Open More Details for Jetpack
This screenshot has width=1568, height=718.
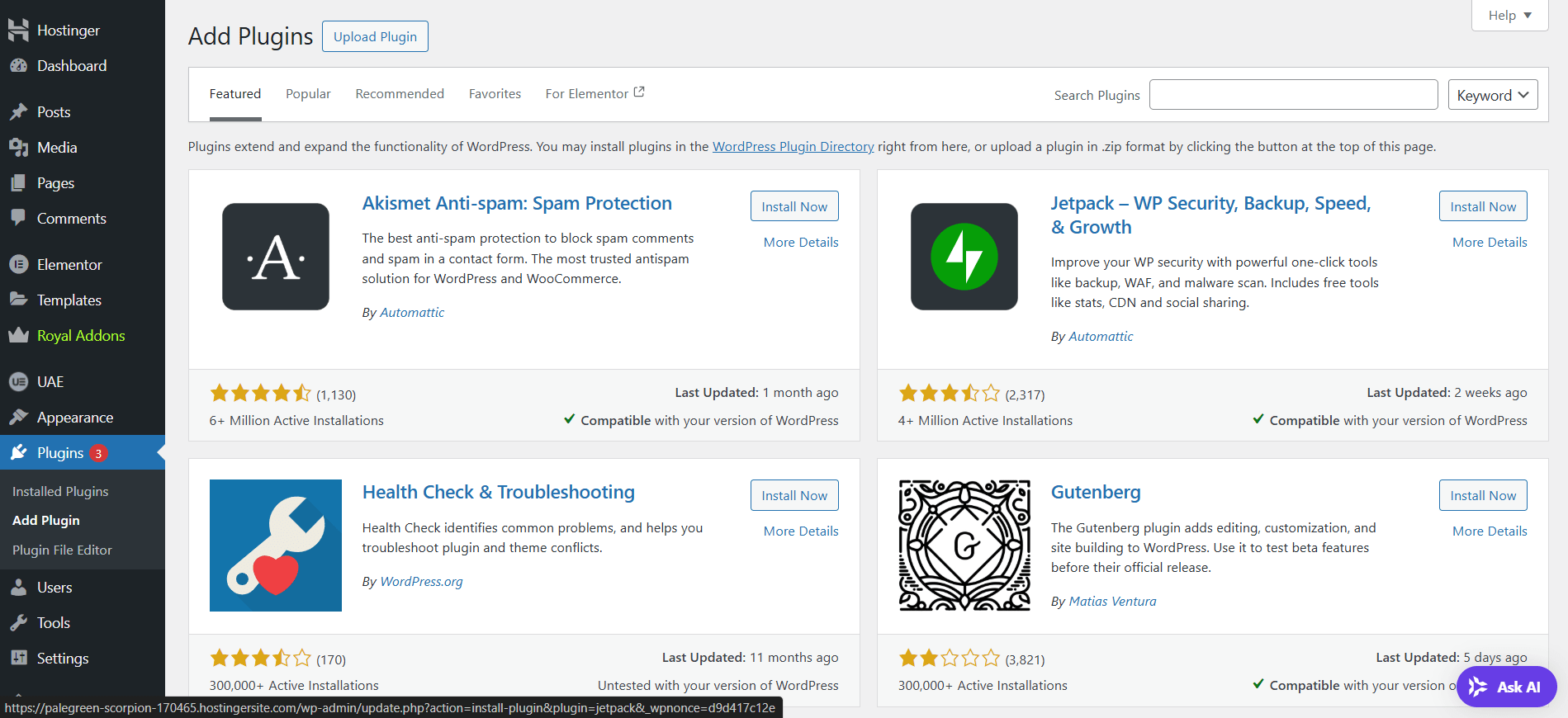[x=1490, y=243]
